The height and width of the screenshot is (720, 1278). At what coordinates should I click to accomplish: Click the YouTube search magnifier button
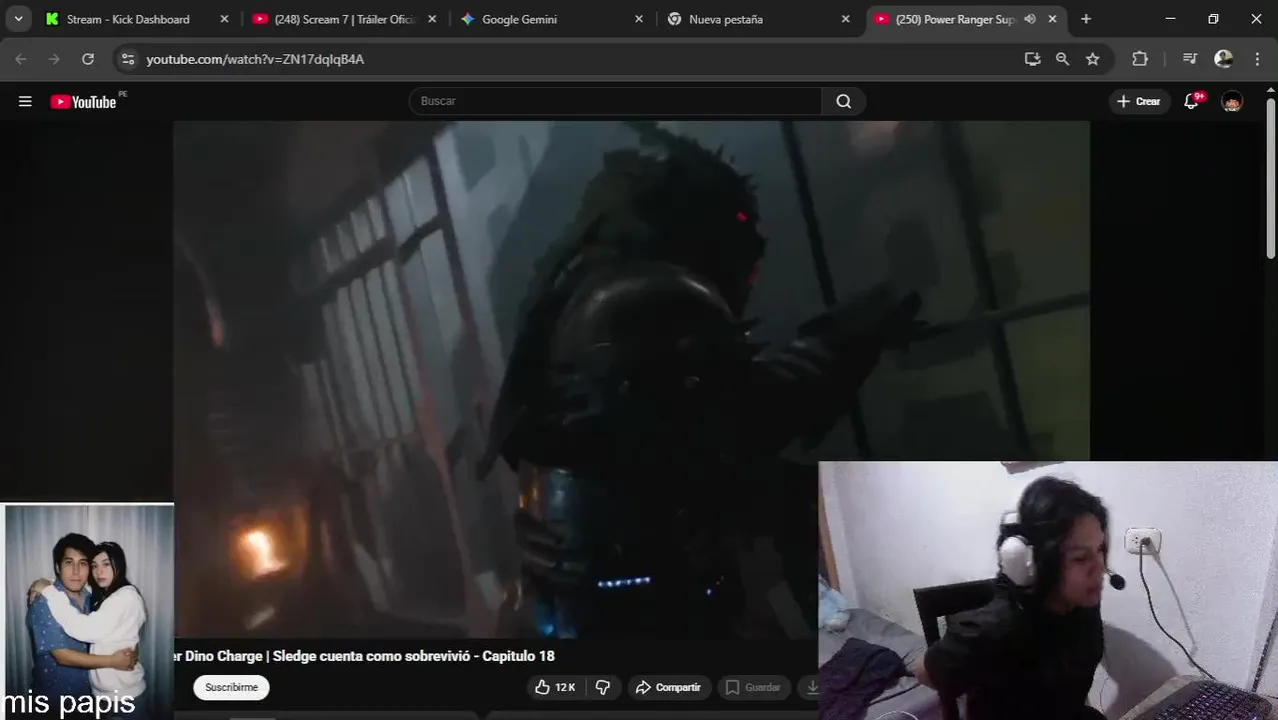844,101
